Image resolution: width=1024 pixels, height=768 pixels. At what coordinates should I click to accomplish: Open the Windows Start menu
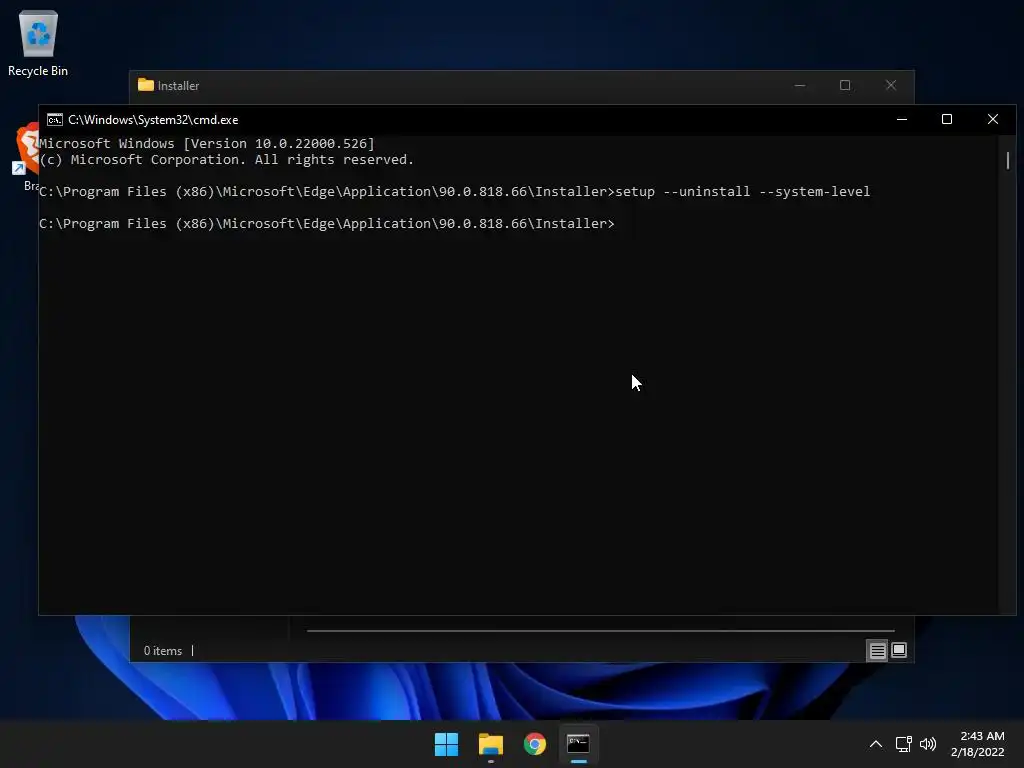(447, 744)
